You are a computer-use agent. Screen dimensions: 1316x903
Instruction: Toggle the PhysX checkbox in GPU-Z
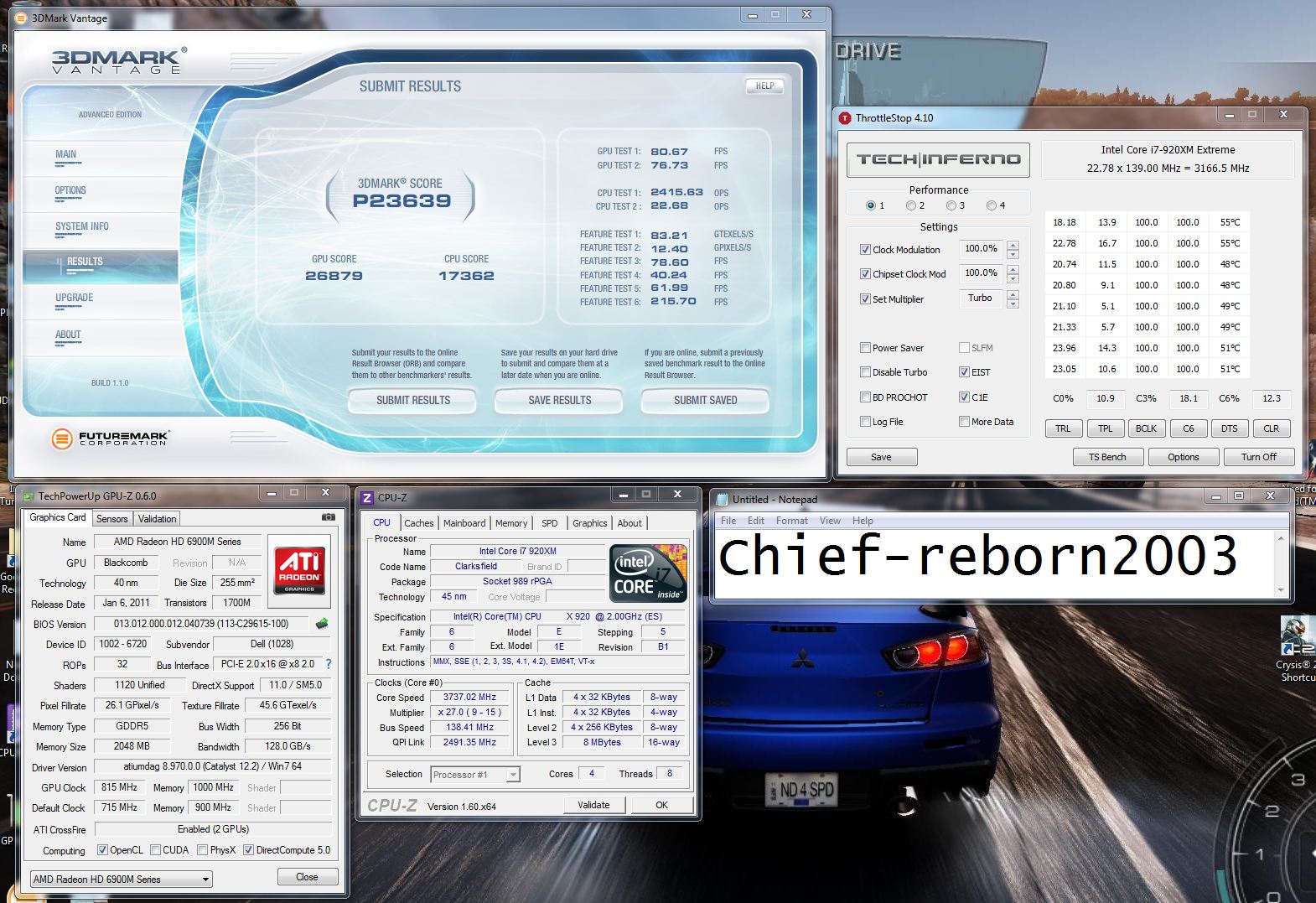pyautogui.click(x=202, y=850)
